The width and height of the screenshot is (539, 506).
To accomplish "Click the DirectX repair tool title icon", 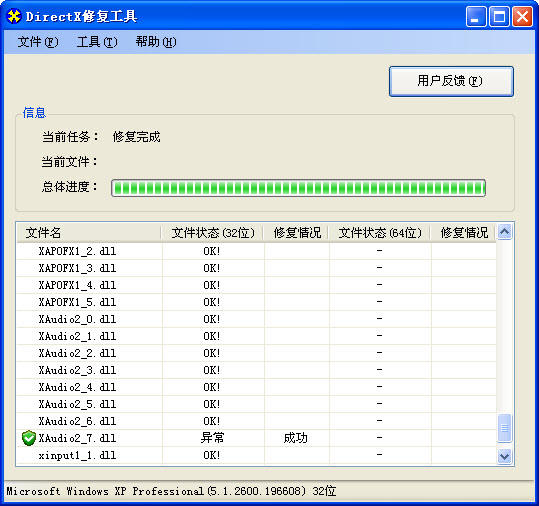I will (14, 16).
